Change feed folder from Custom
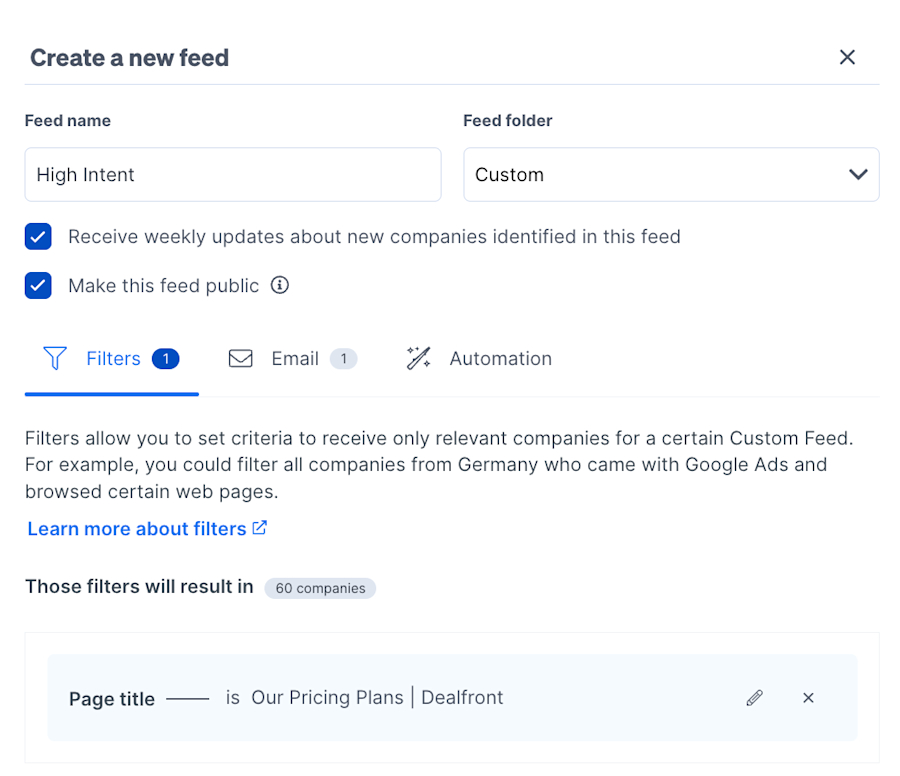Image resolution: width=900 pixels, height=776 pixels. (671, 174)
